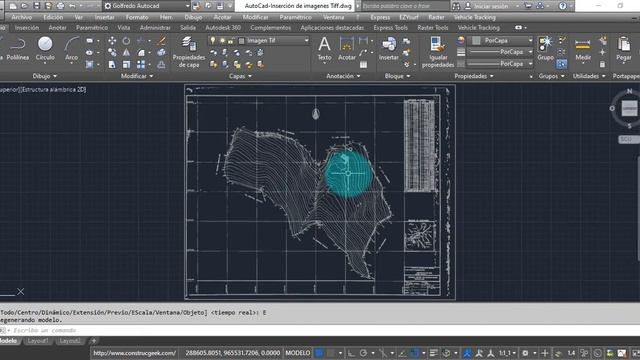The width and height of the screenshot is (640, 360).
Task: Open the PorCapa color dropdown
Action: [530, 40]
